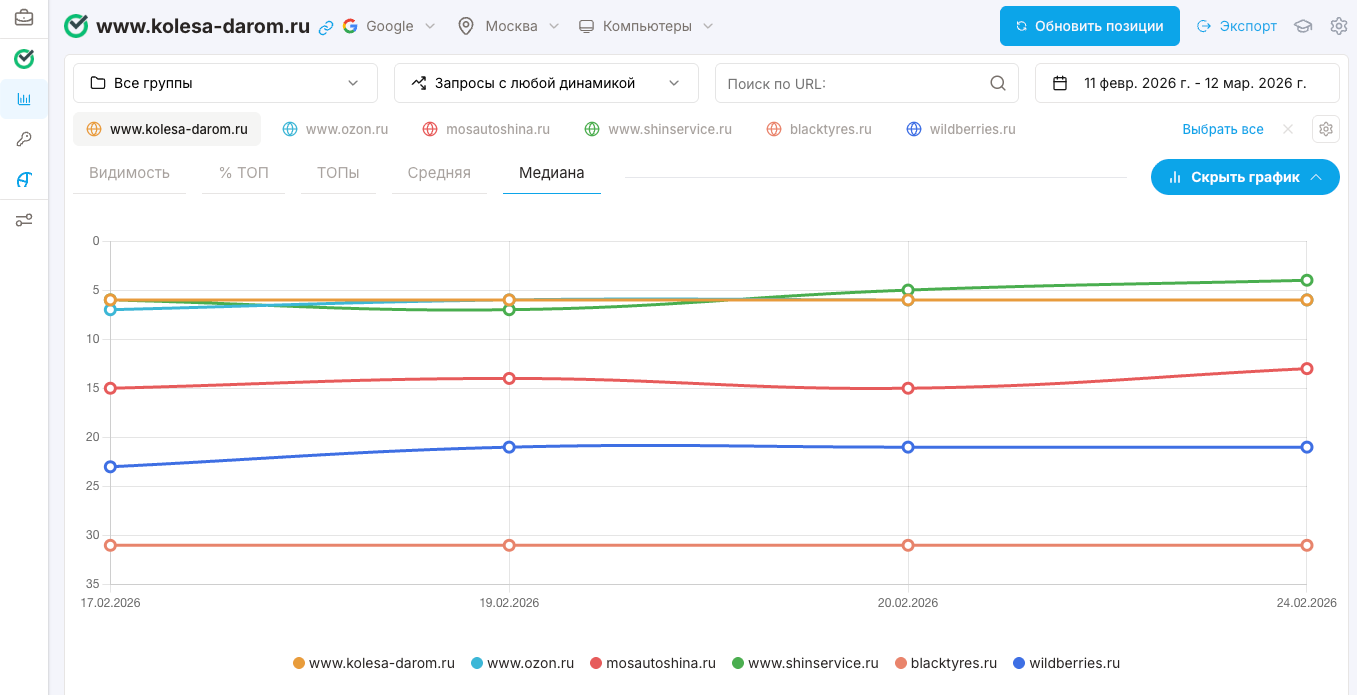Click the 'Обновить позиции' button

click(x=1089, y=26)
